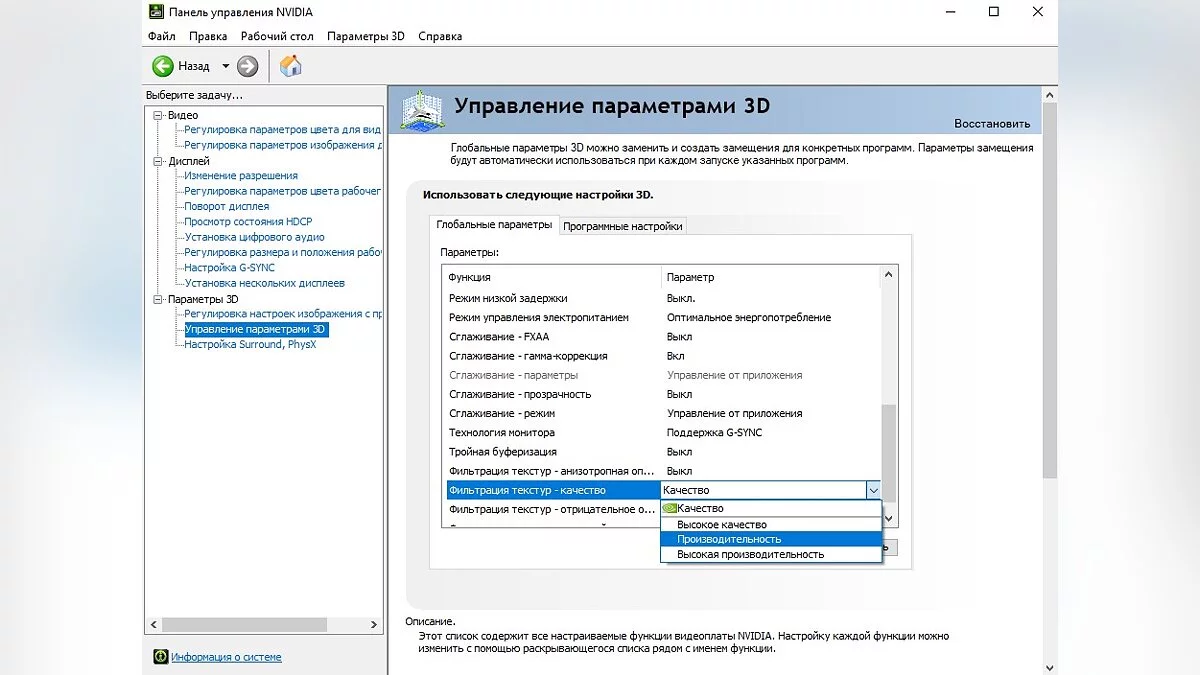Click the Сглаживание - гамма-коррекция row
This screenshot has height=675, width=1200.
point(661,356)
